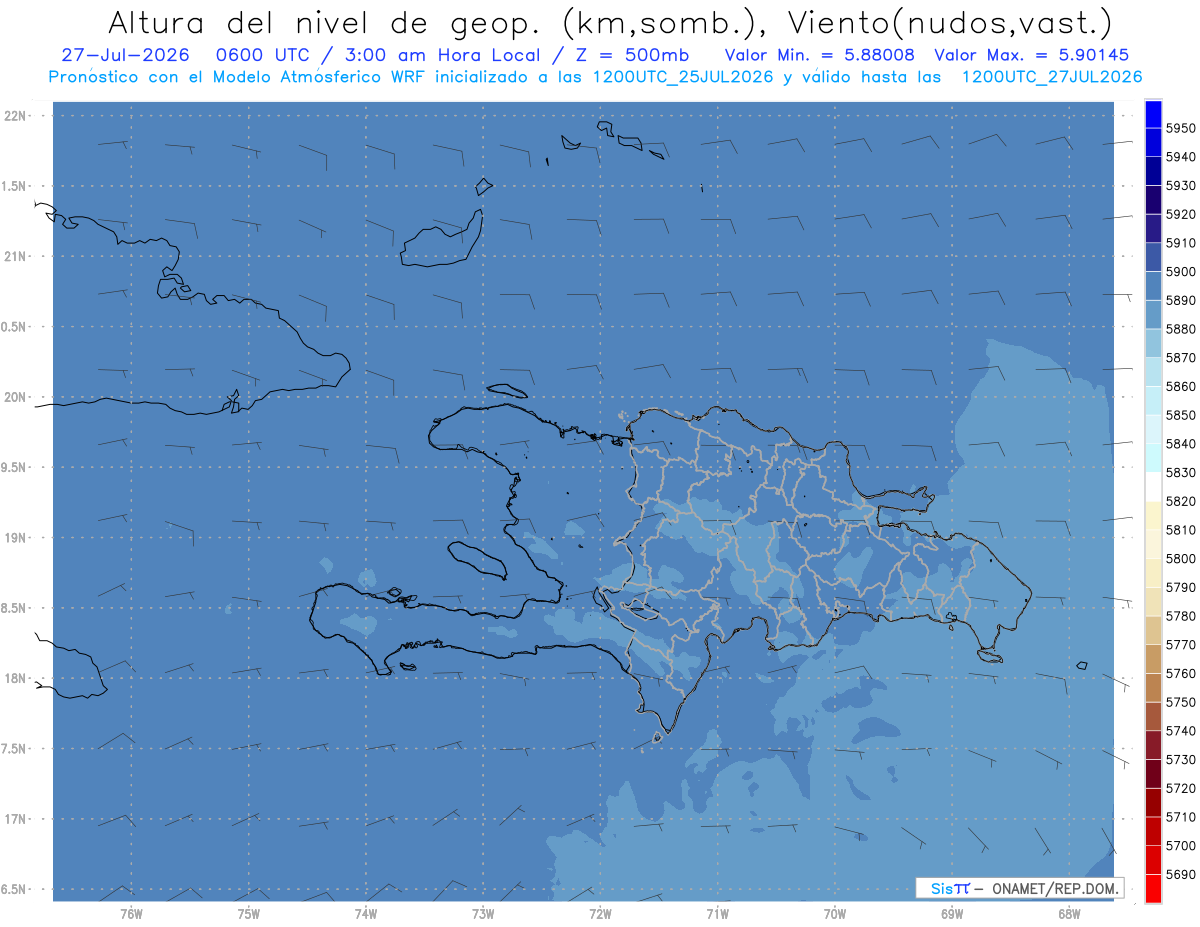The width and height of the screenshot is (1200, 927).
Task: Click the 20N latitude label
Action: tap(14, 397)
